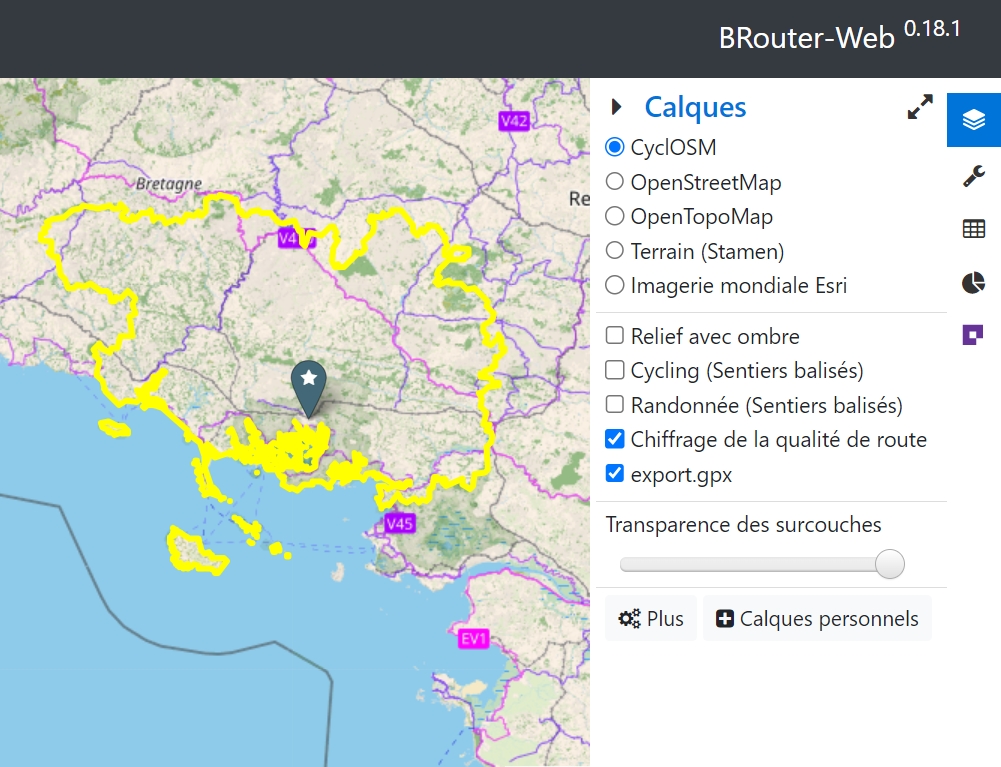Screen dimensions: 1001x767
Task: Click the V45 cycle route badge
Action: pyautogui.click(x=400, y=523)
